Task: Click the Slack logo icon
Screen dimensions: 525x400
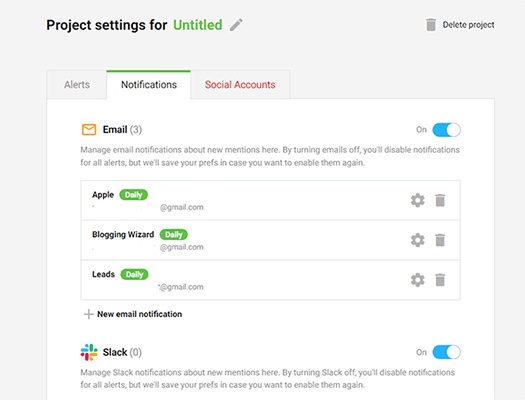Action: 89,352
